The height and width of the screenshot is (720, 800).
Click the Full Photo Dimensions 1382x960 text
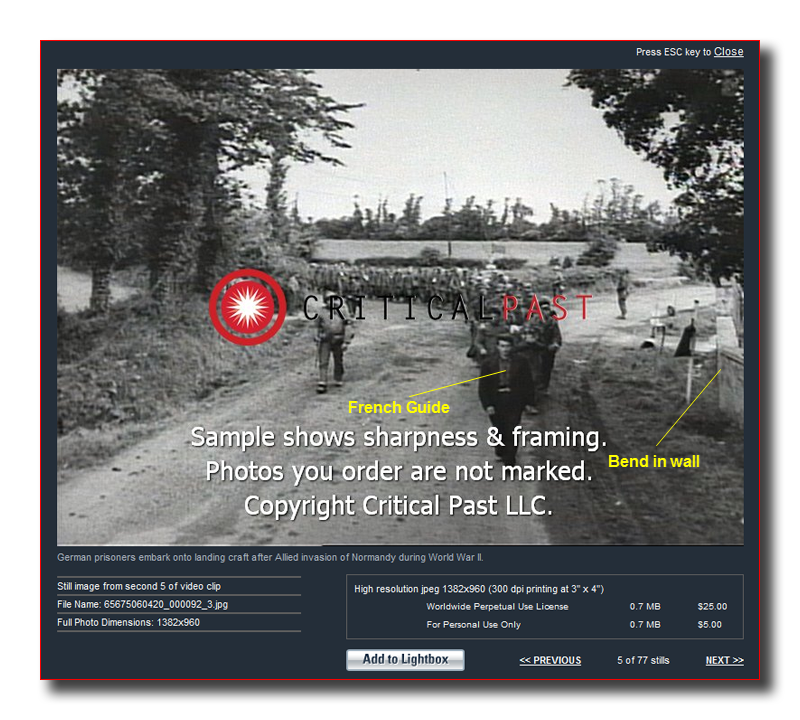tap(128, 623)
